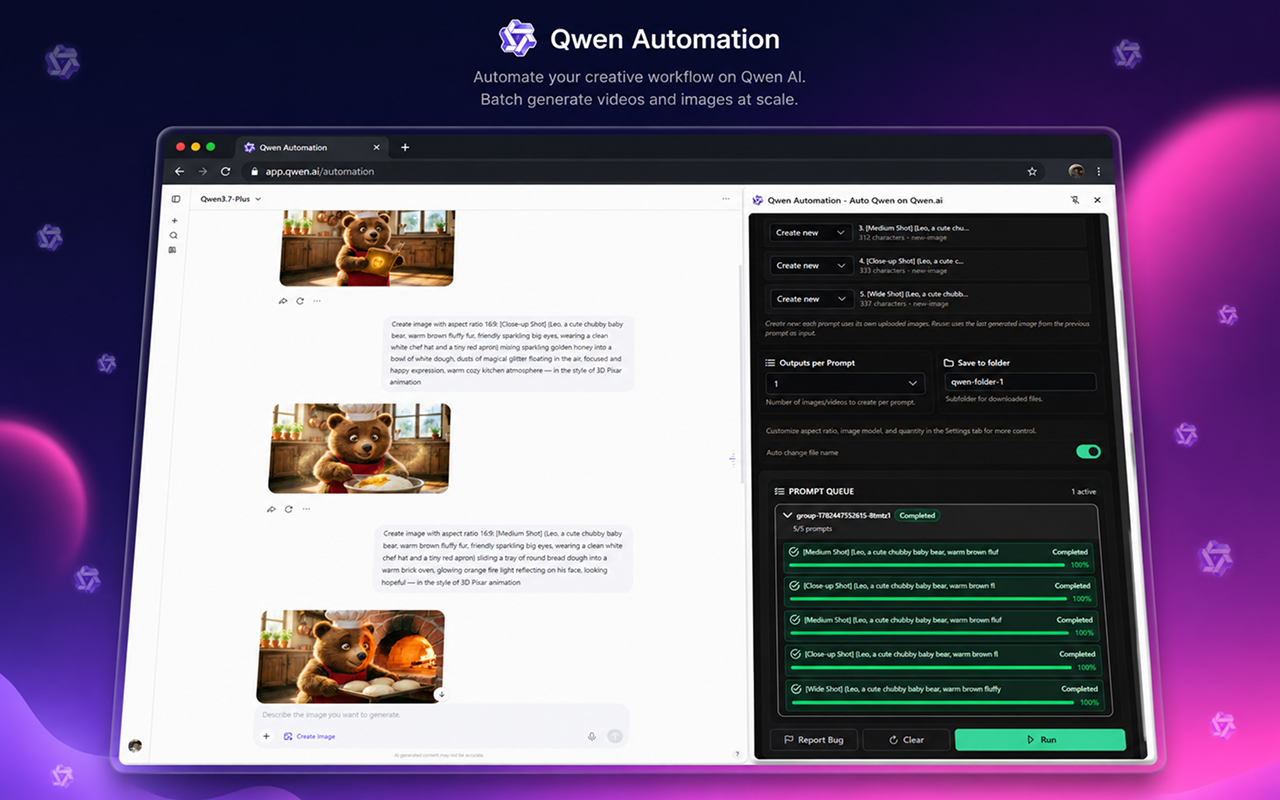Go back using the browser back arrow
Image resolution: width=1280 pixels, height=800 pixels.
(x=180, y=171)
